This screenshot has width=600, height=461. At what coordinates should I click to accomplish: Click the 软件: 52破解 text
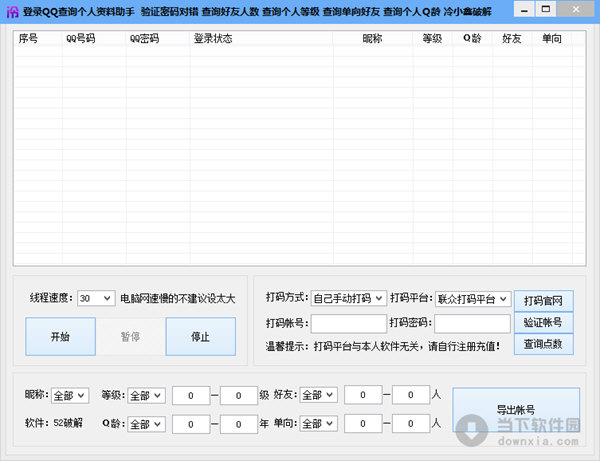click(x=54, y=423)
